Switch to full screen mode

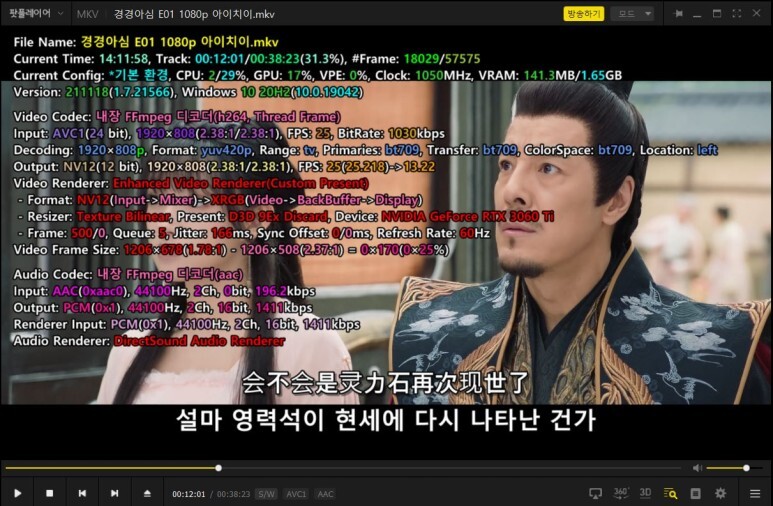click(737, 14)
